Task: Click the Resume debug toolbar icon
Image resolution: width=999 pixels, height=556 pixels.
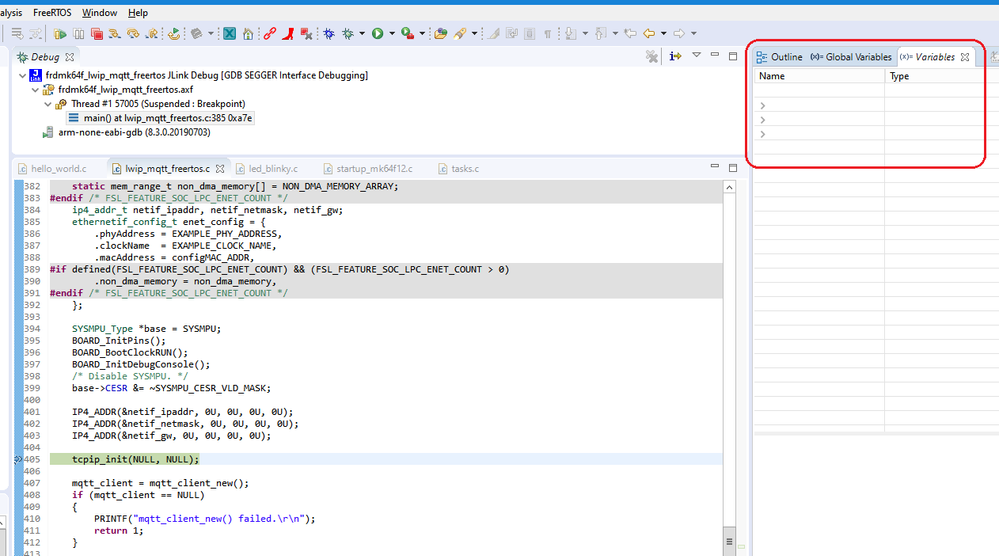Action: [60, 34]
